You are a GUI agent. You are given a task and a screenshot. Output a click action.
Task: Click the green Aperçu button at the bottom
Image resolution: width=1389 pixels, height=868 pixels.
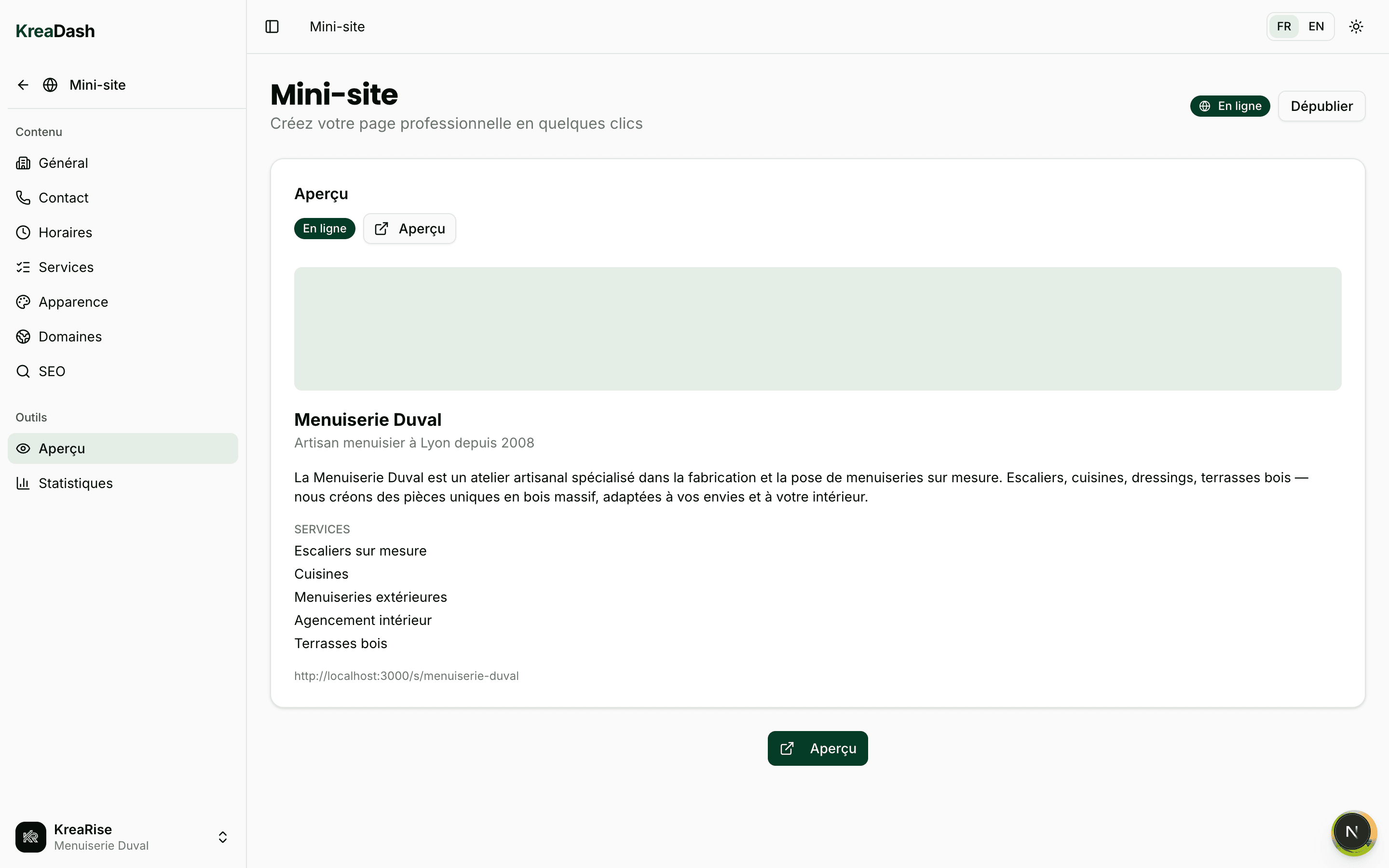click(x=817, y=748)
